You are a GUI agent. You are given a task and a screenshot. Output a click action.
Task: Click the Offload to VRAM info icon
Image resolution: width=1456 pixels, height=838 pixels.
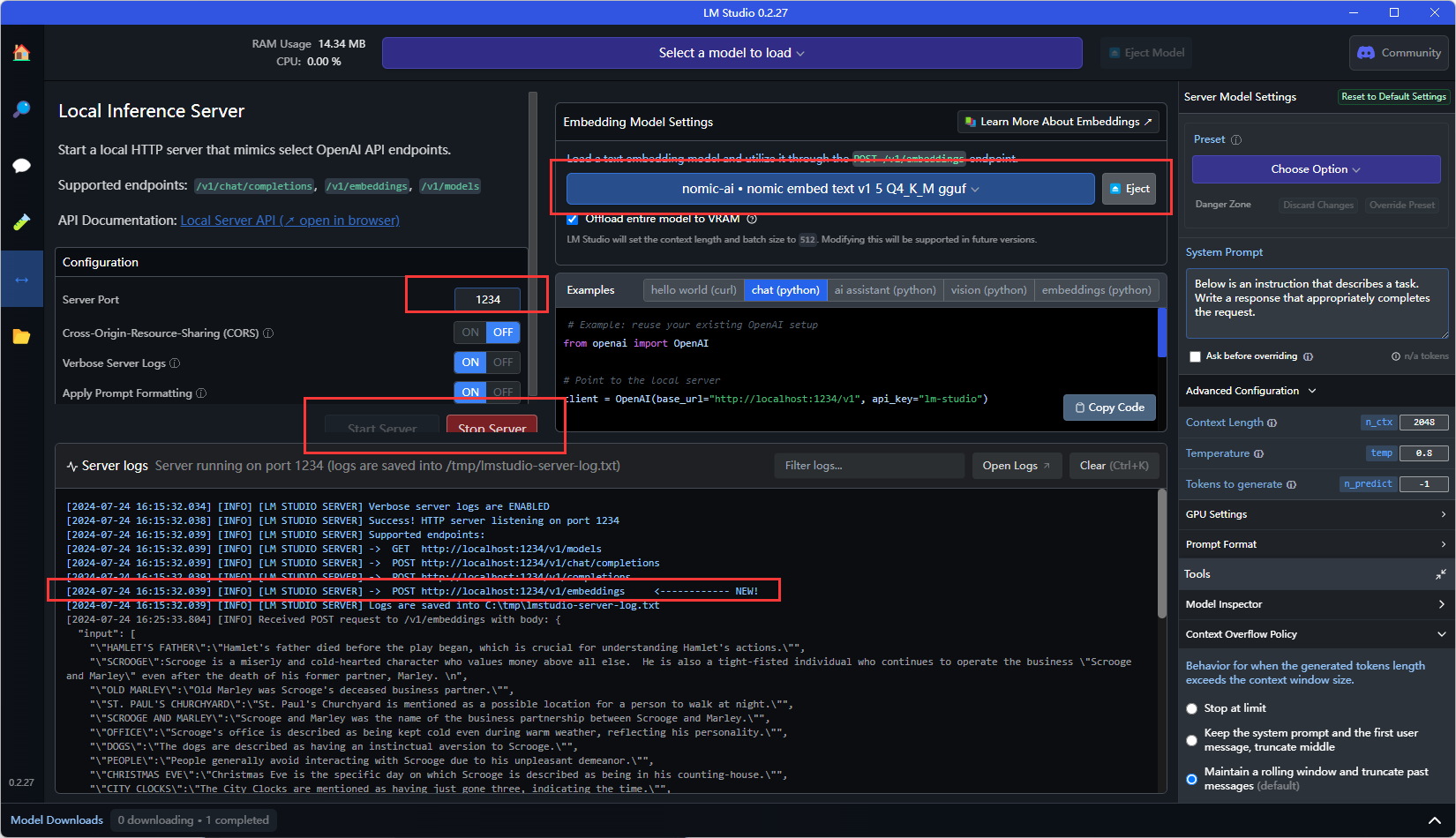[x=752, y=219]
